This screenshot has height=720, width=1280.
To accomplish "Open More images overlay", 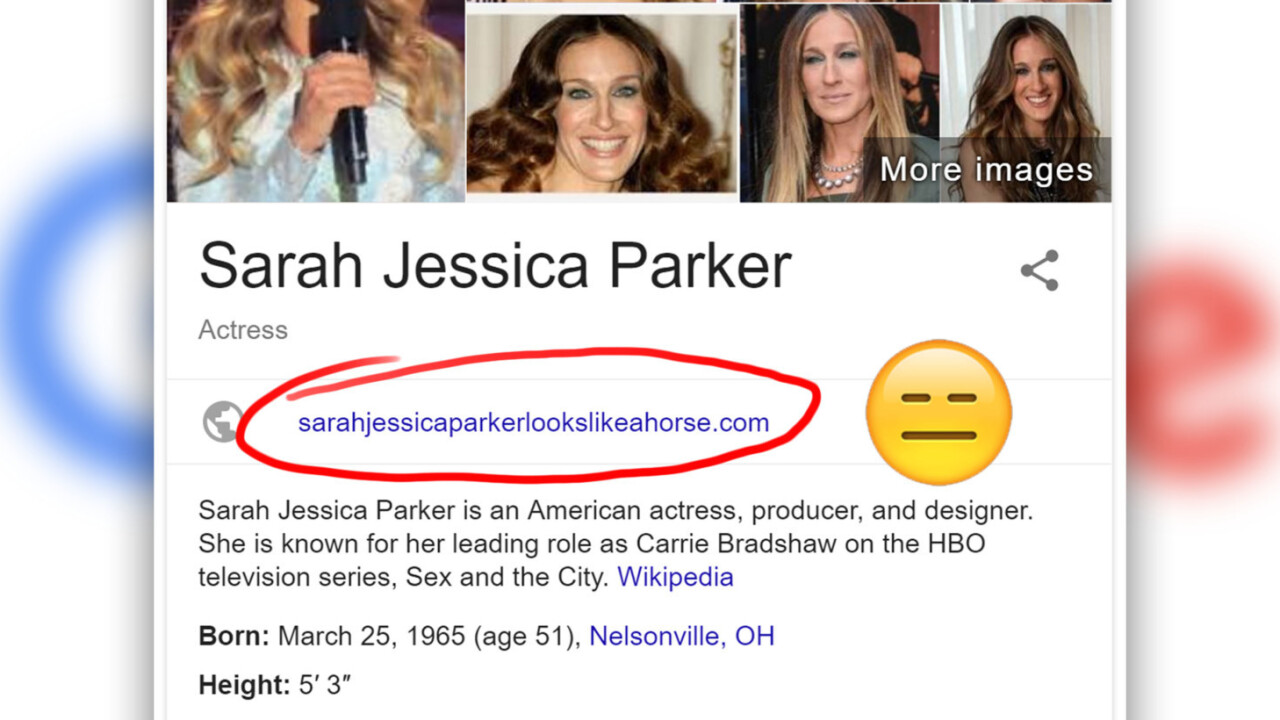I will 986,170.
